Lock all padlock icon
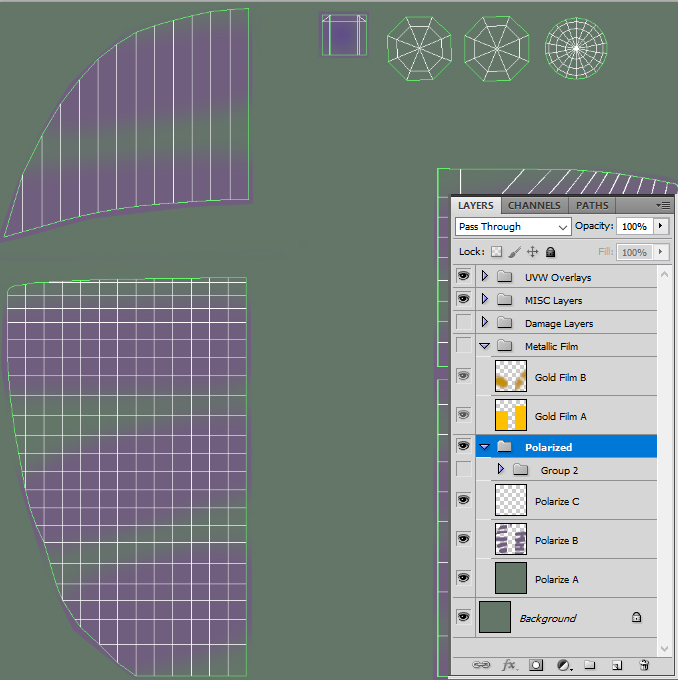Viewport: 678px width, 680px height. [550, 252]
